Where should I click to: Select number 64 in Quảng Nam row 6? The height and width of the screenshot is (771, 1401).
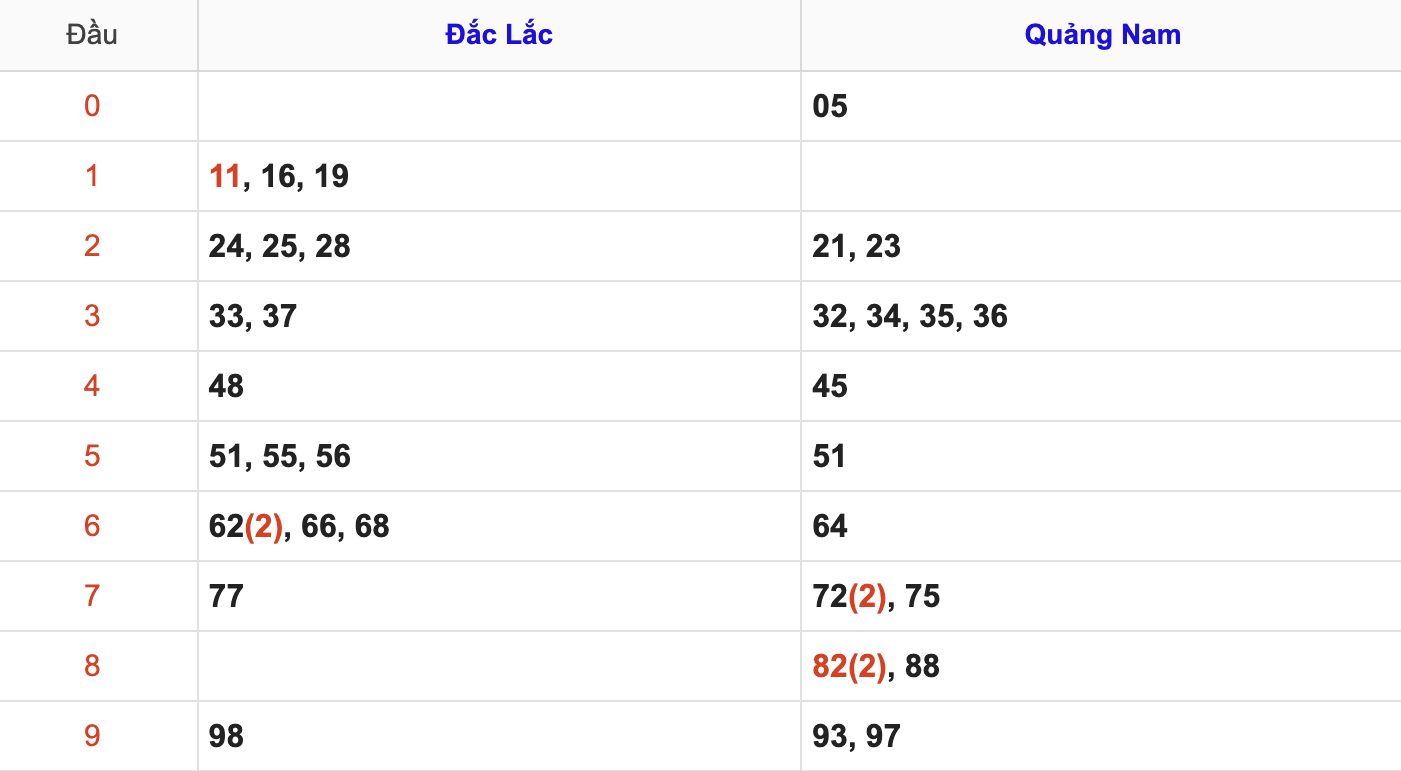click(x=830, y=527)
